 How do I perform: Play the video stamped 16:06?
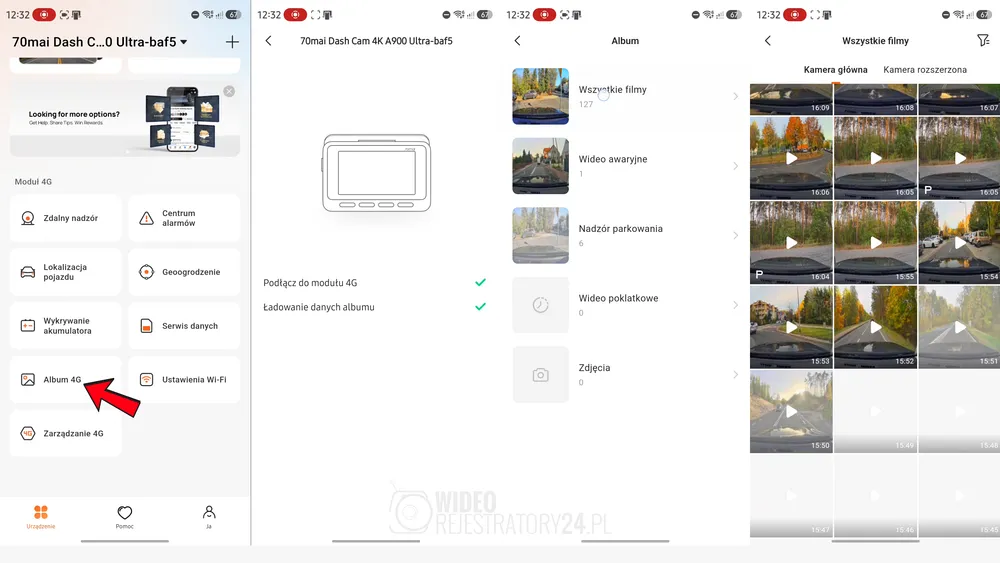[791, 158]
